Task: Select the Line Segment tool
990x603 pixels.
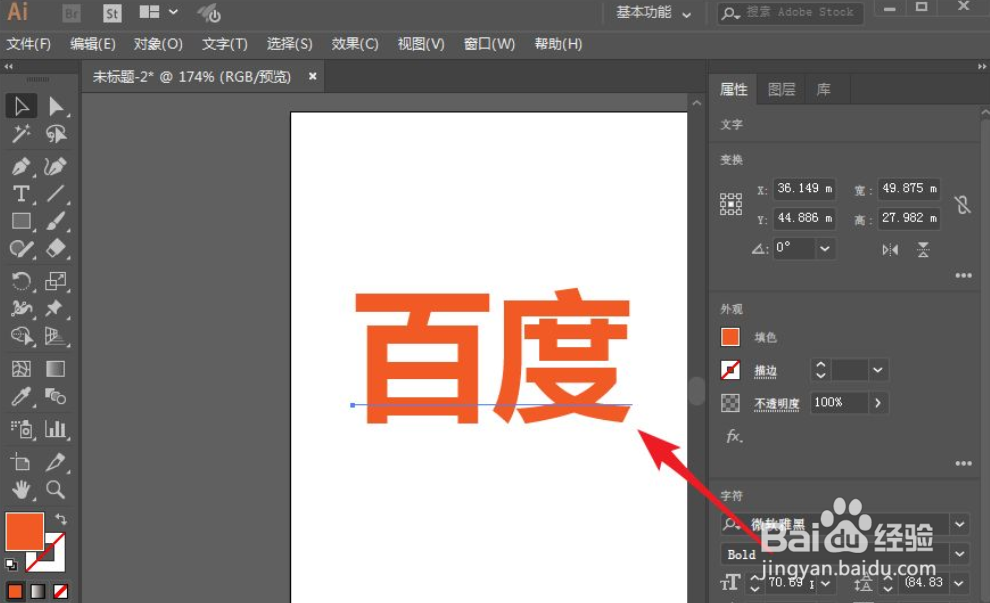Action: click(56, 193)
